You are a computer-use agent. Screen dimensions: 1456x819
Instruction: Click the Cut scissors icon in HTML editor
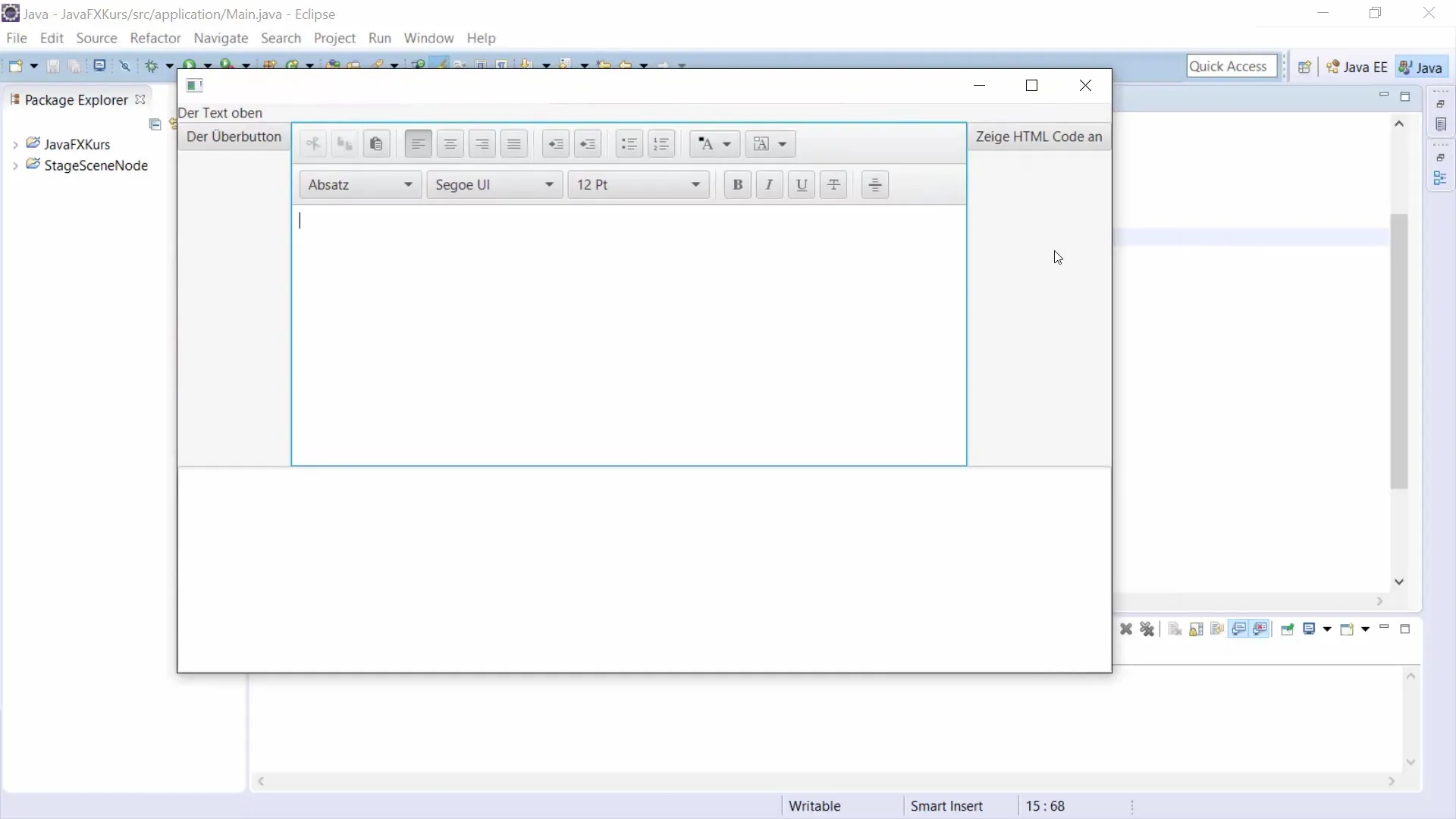coord(312,144)
